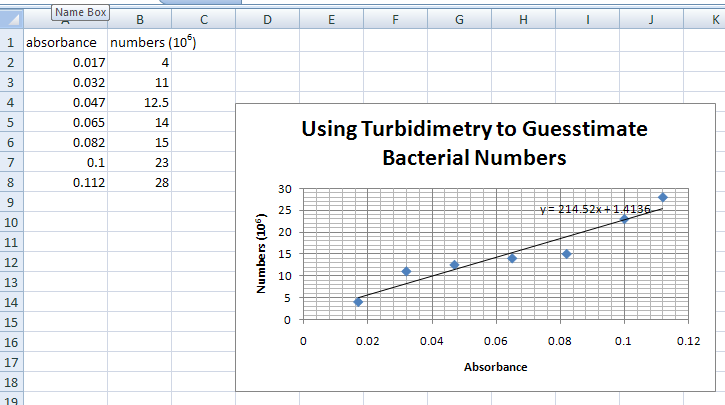Select row 1 via its row header
Screen dimensions: 725x405
(10, 43)
